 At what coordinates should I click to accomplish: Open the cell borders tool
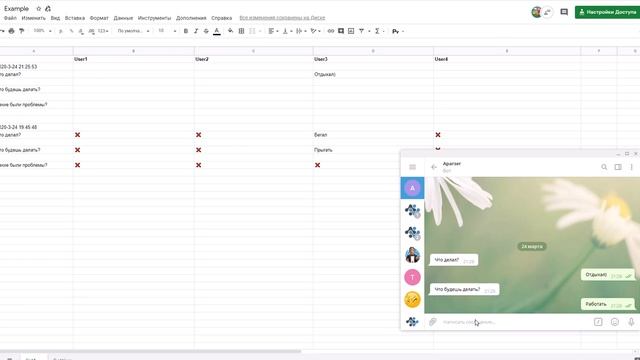[241, 31]
